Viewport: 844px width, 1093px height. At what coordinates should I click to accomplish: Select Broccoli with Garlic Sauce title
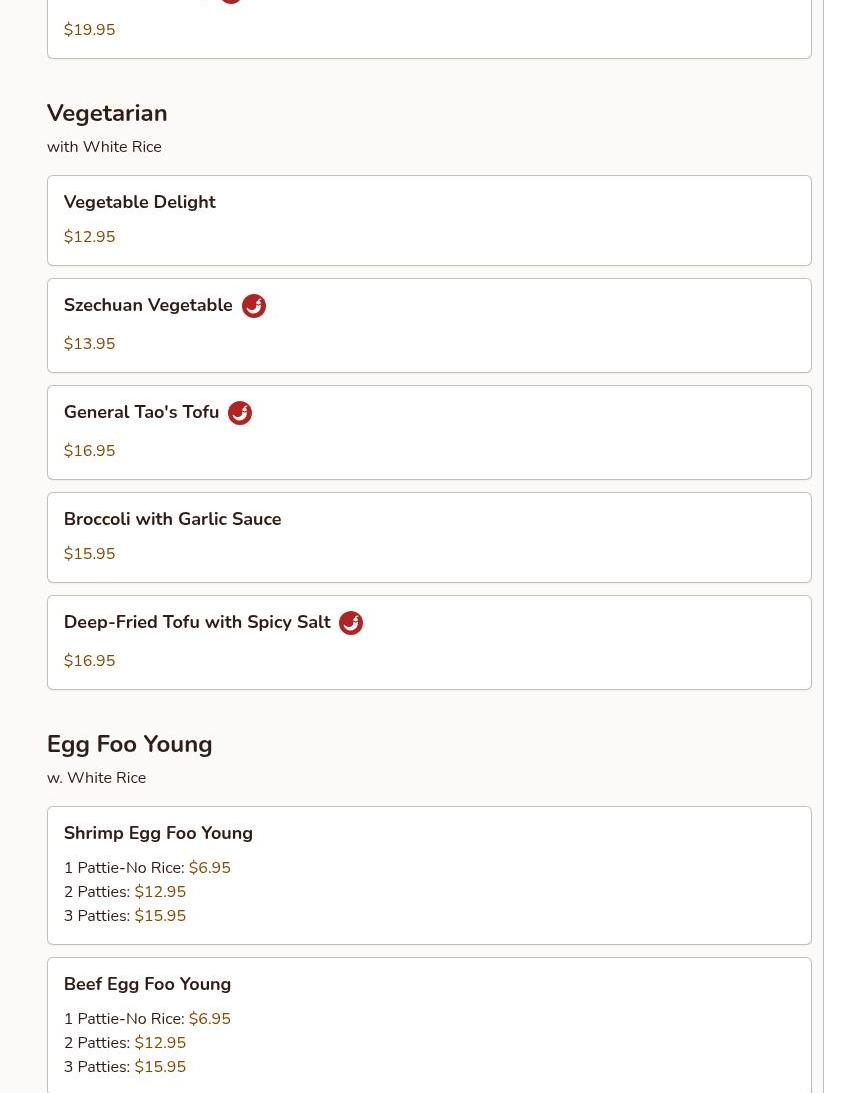[x=172, y=519]
